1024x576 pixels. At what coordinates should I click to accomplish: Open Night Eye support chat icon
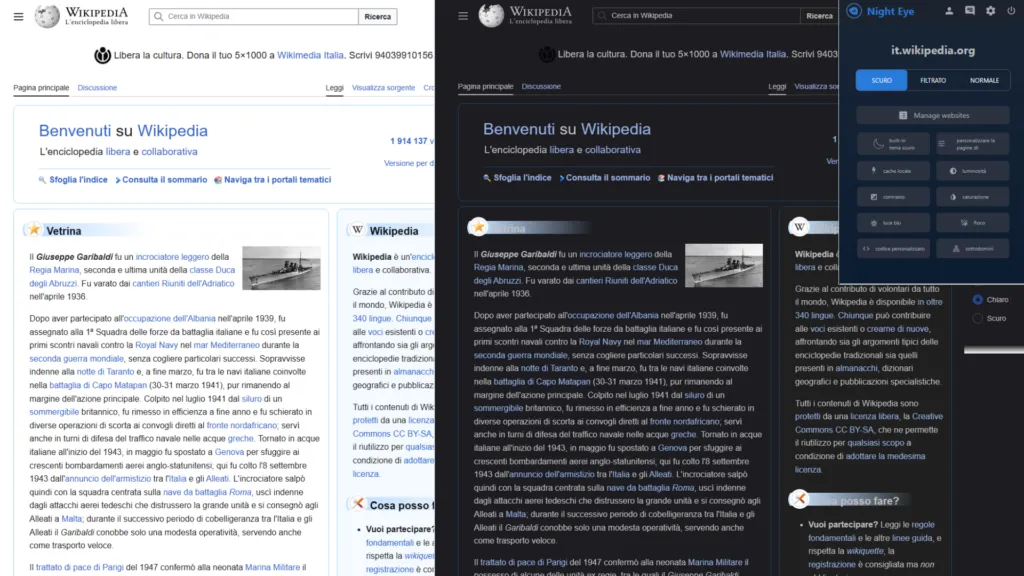tap(969, 11)
